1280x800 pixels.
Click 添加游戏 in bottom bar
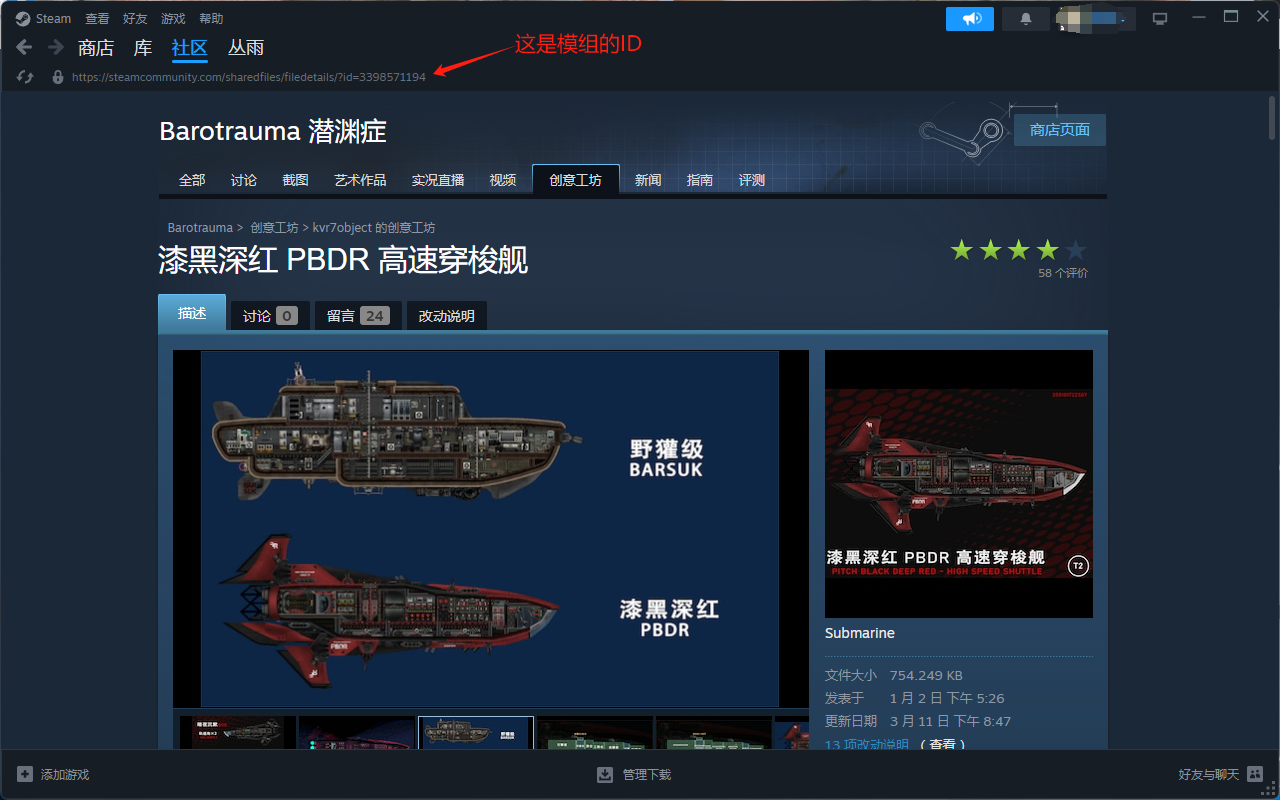(65, 775)
